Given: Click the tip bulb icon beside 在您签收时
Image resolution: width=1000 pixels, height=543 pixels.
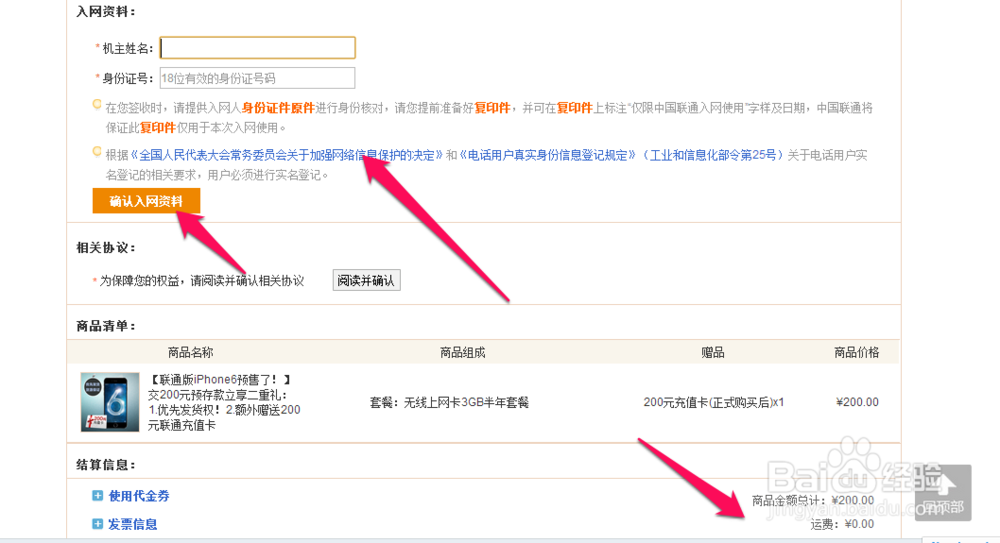Looking at the screenshot, I should pyautogui.click(x=97, y=104).
